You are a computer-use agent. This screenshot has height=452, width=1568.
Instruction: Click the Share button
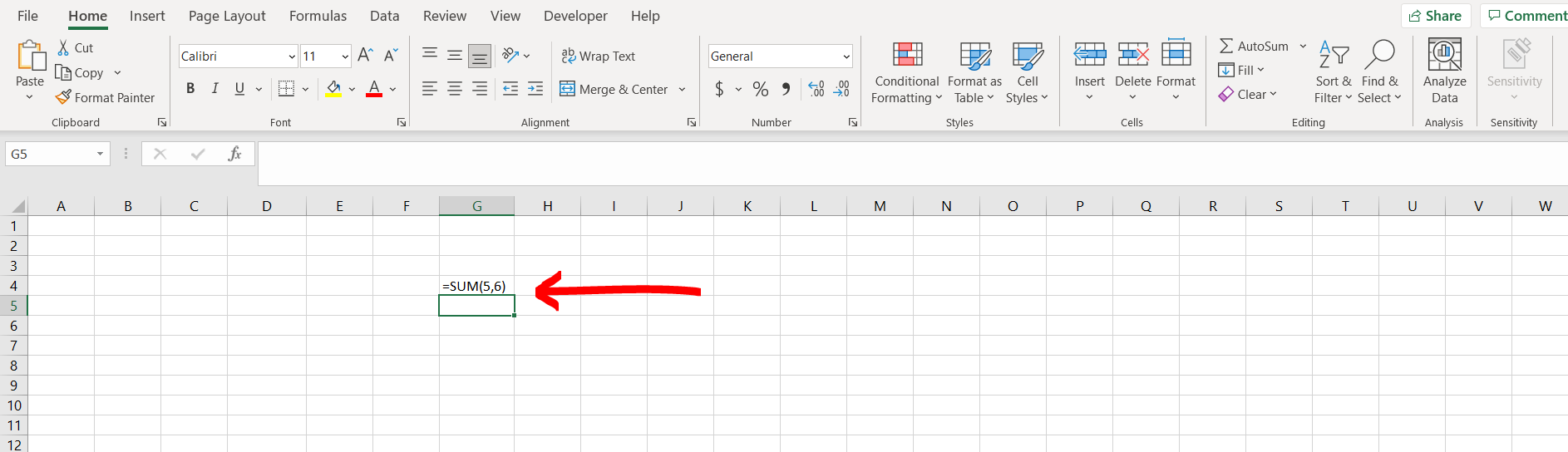[x=1436, y=16]
